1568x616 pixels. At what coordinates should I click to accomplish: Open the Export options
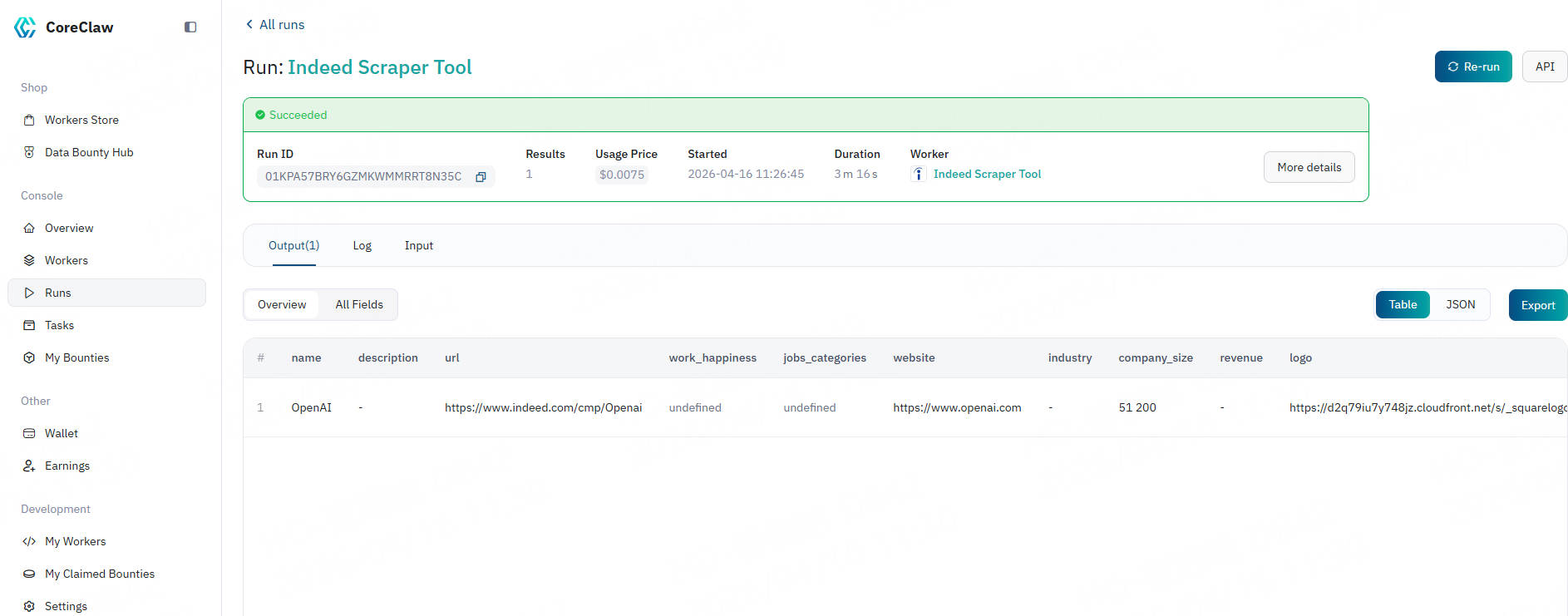coord(1537,305)
